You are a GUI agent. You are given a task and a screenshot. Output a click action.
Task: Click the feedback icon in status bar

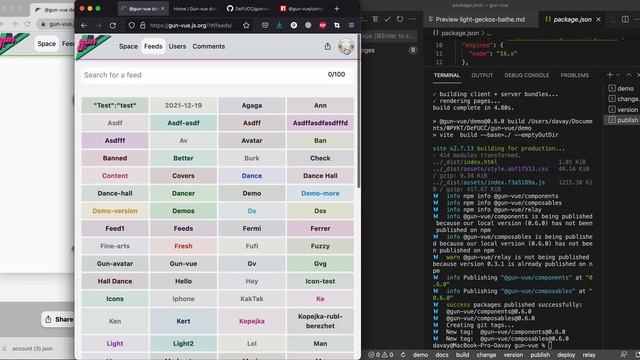[x=623, y=355]
